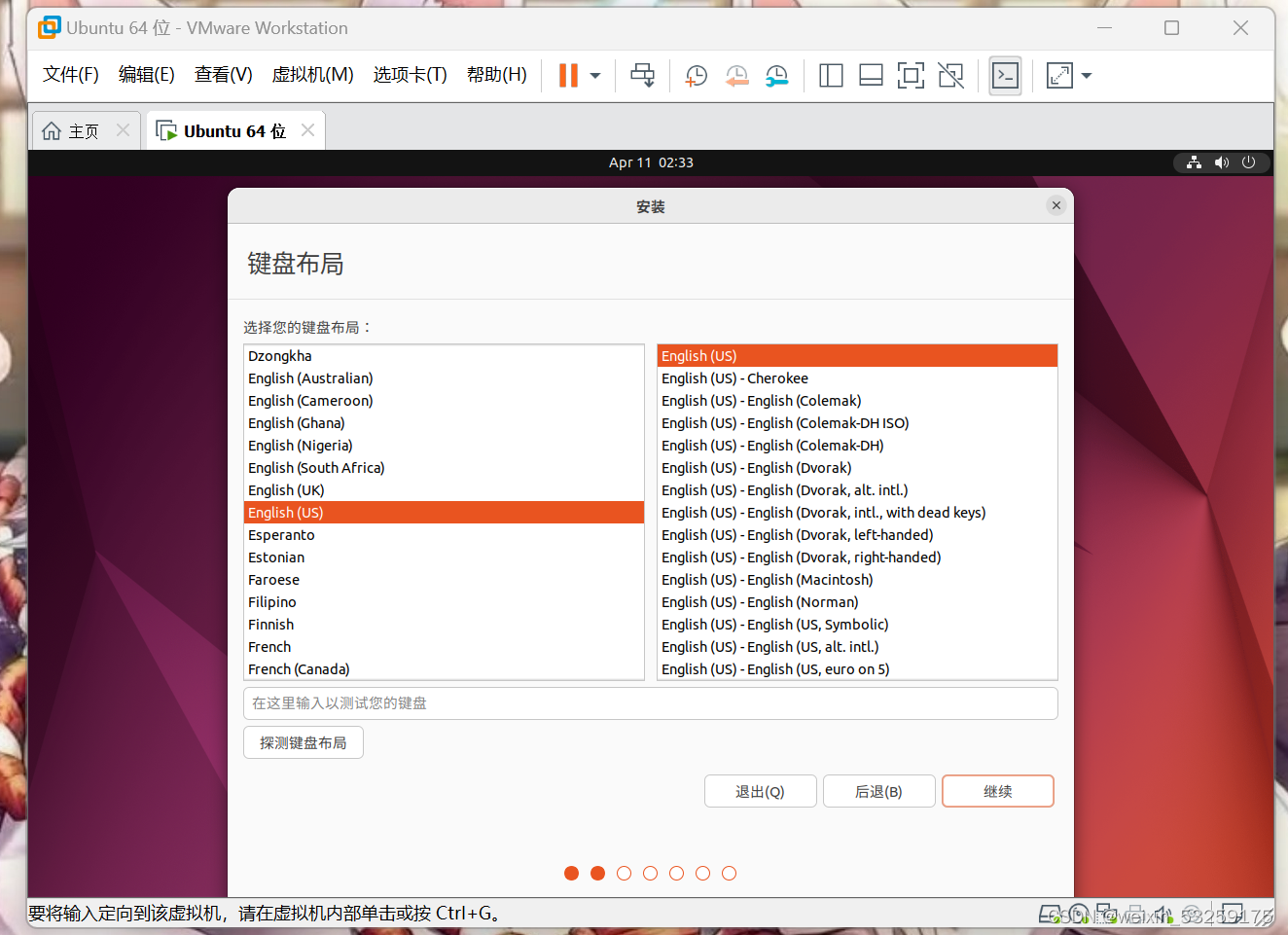
Task: Open power options dropdown next to pause
Action: (x=595, y=75)
